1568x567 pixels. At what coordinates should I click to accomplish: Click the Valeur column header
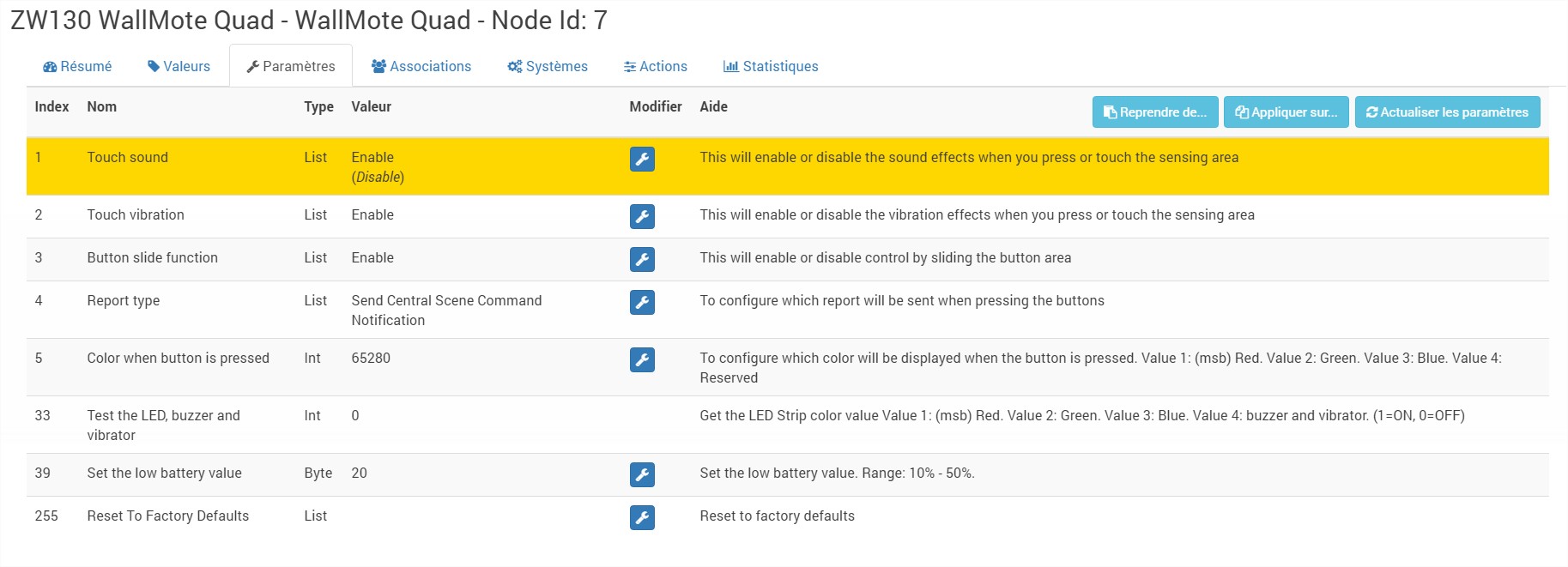point(371,106)
